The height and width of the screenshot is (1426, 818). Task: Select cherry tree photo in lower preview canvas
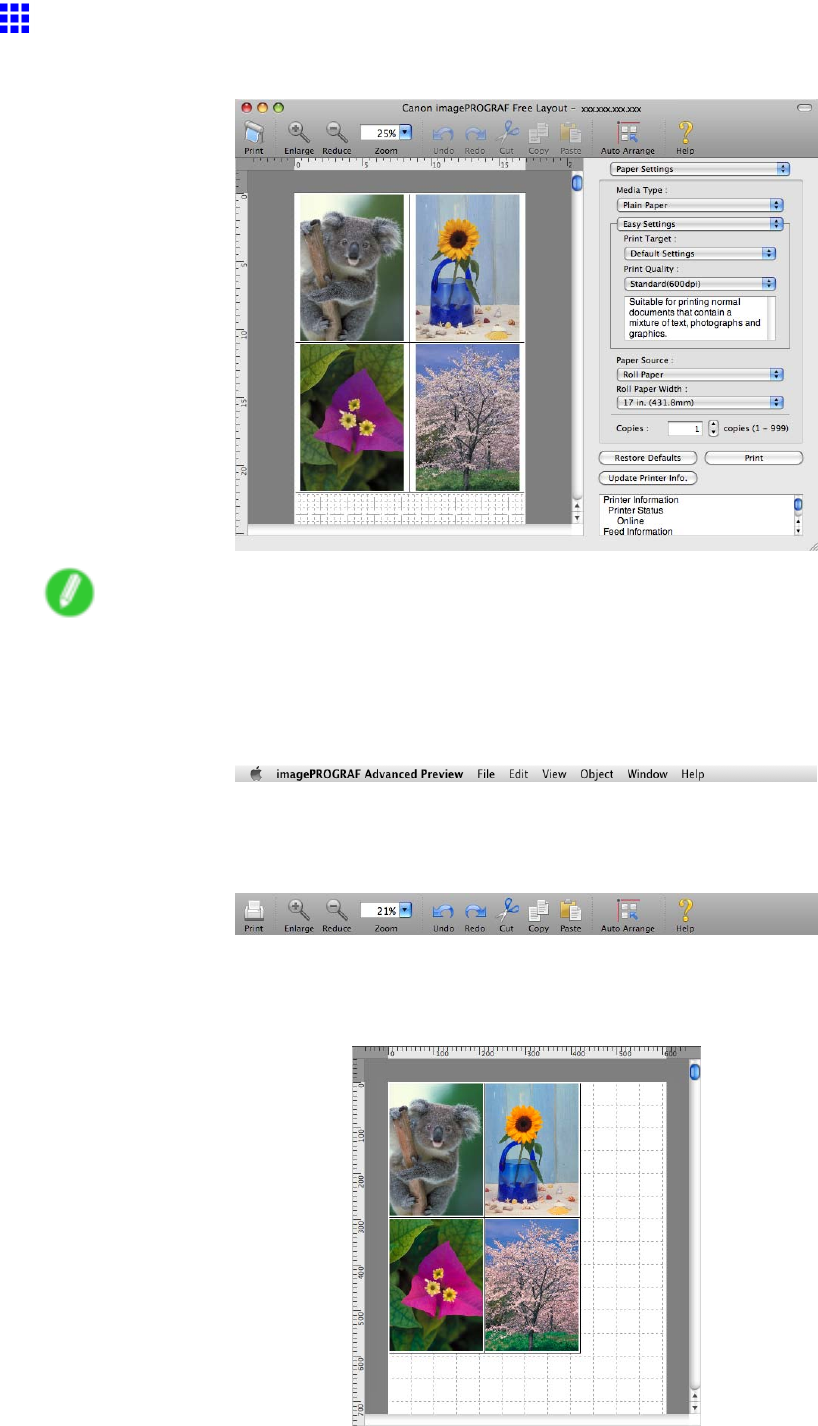tap(532, 1284)
